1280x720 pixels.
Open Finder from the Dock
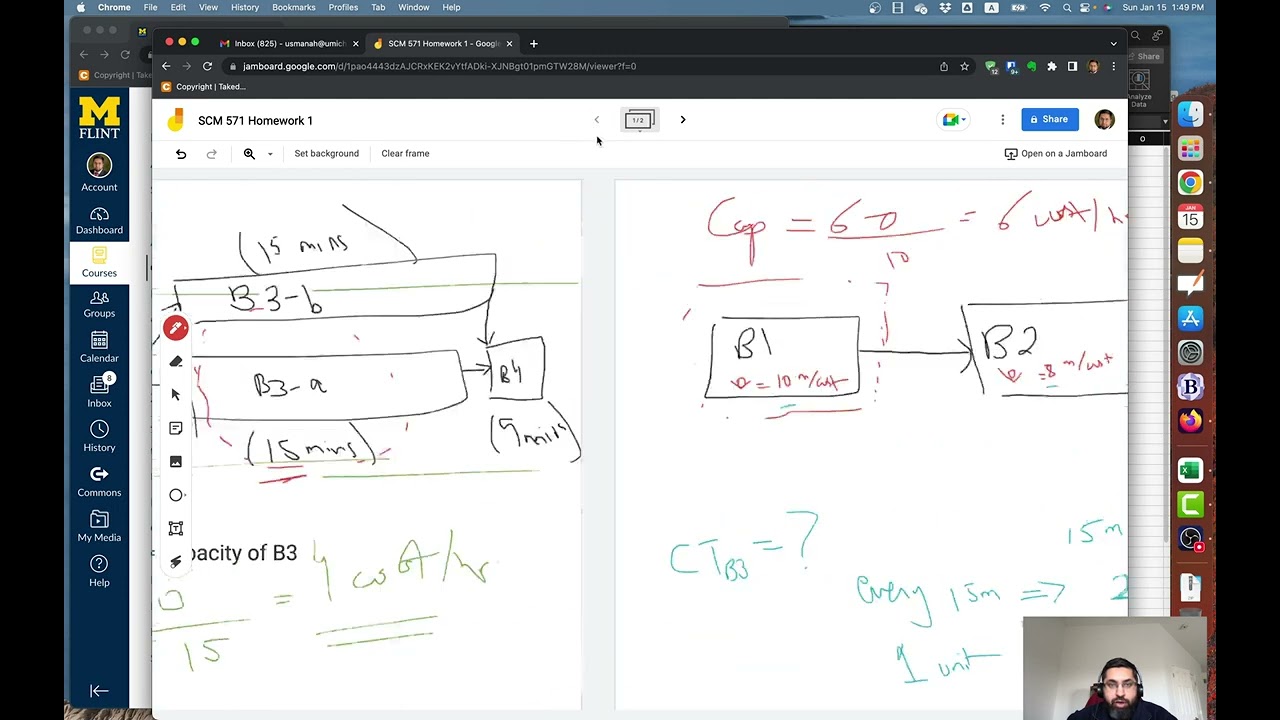(1190, 114)
